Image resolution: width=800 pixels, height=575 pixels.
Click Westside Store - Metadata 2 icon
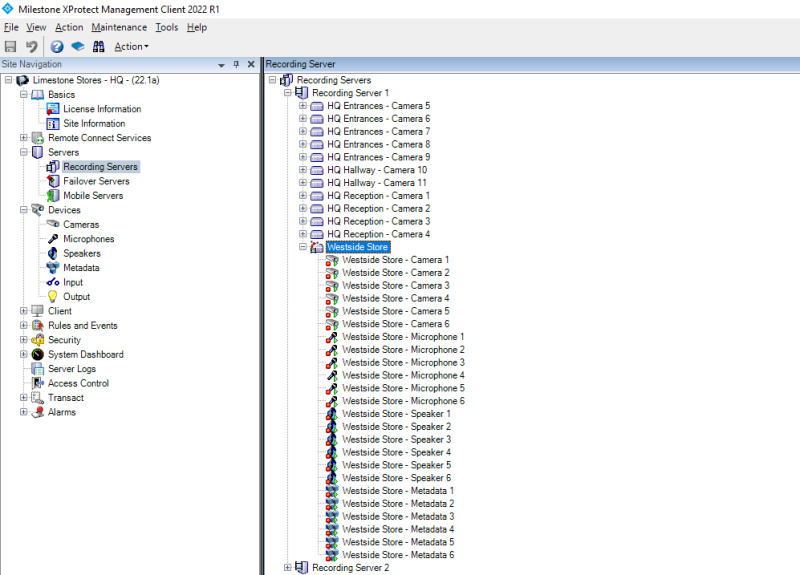point(332,504)
